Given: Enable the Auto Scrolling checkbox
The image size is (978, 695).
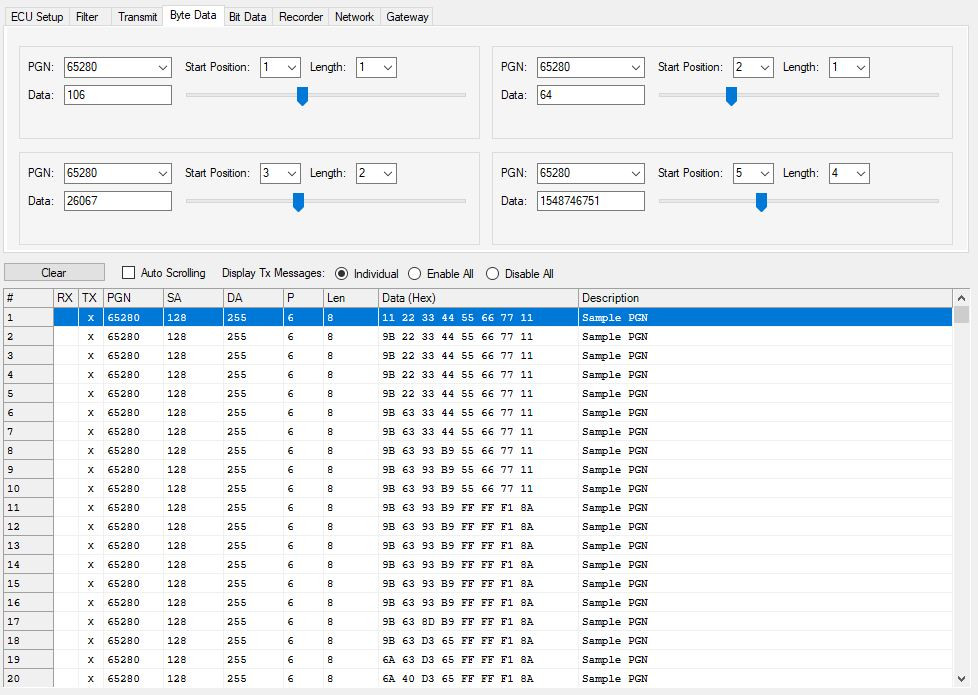Looking at the screenshot, I should [x=128, y=273].
